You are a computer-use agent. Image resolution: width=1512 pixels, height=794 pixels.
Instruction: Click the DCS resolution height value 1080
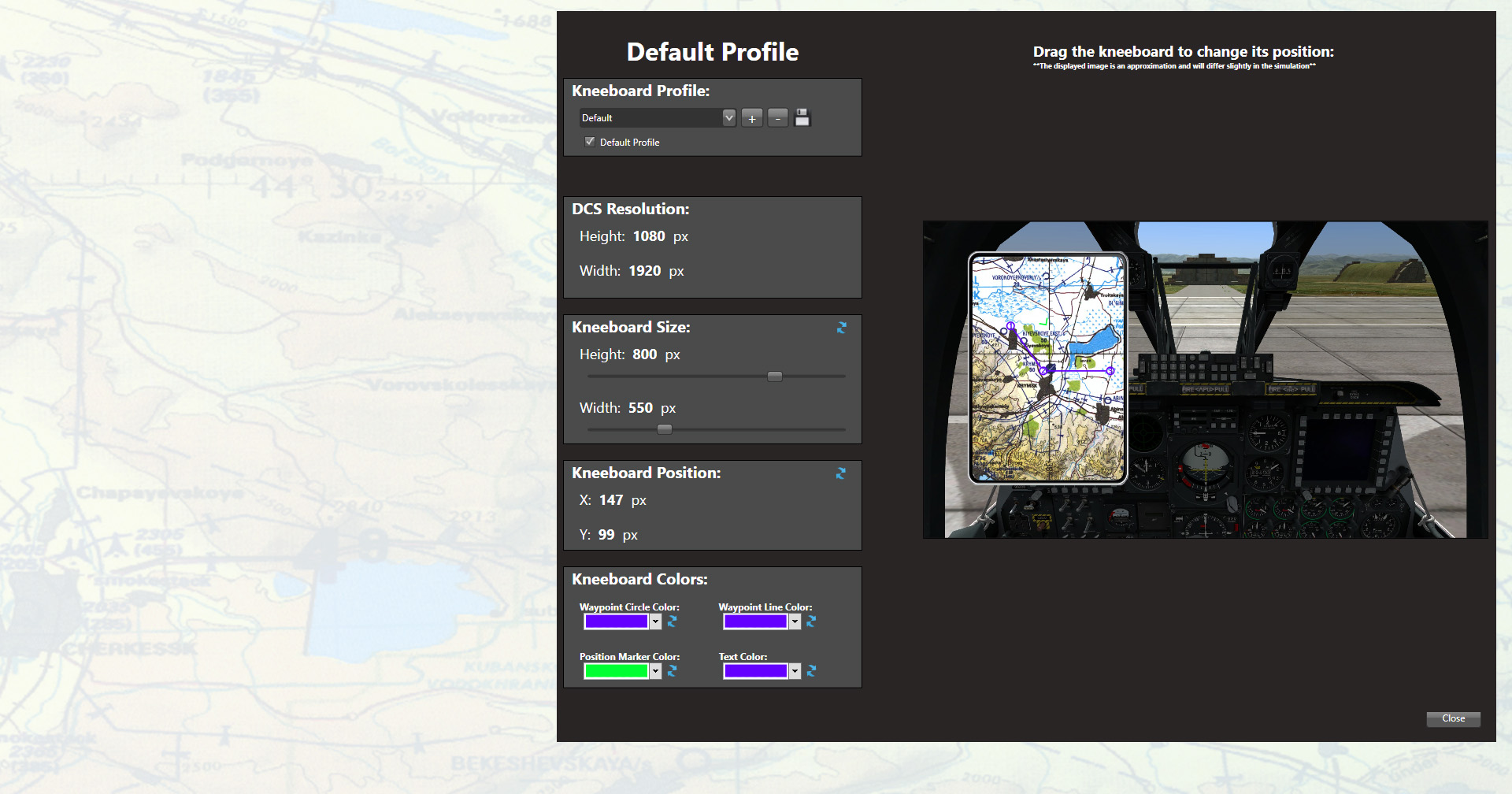pyautogui.click(x=649, y=236)
